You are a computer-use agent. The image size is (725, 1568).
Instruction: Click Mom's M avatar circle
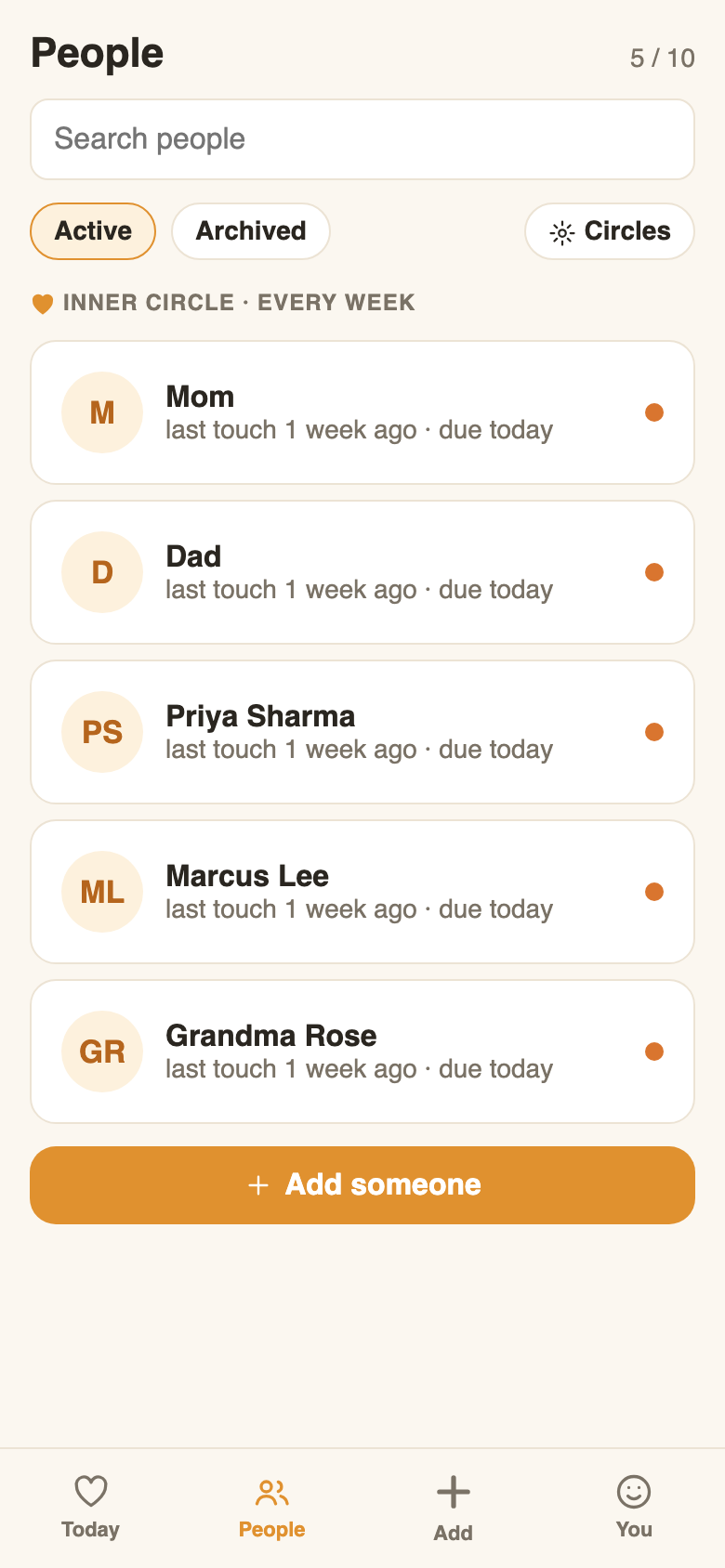tap(102, 412)
